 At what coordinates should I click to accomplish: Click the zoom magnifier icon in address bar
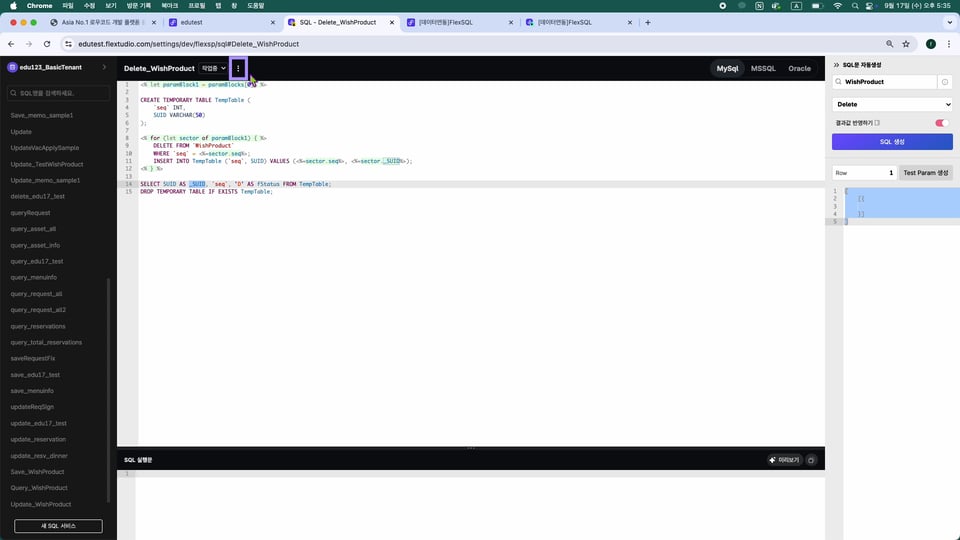[x=890, y=43]
